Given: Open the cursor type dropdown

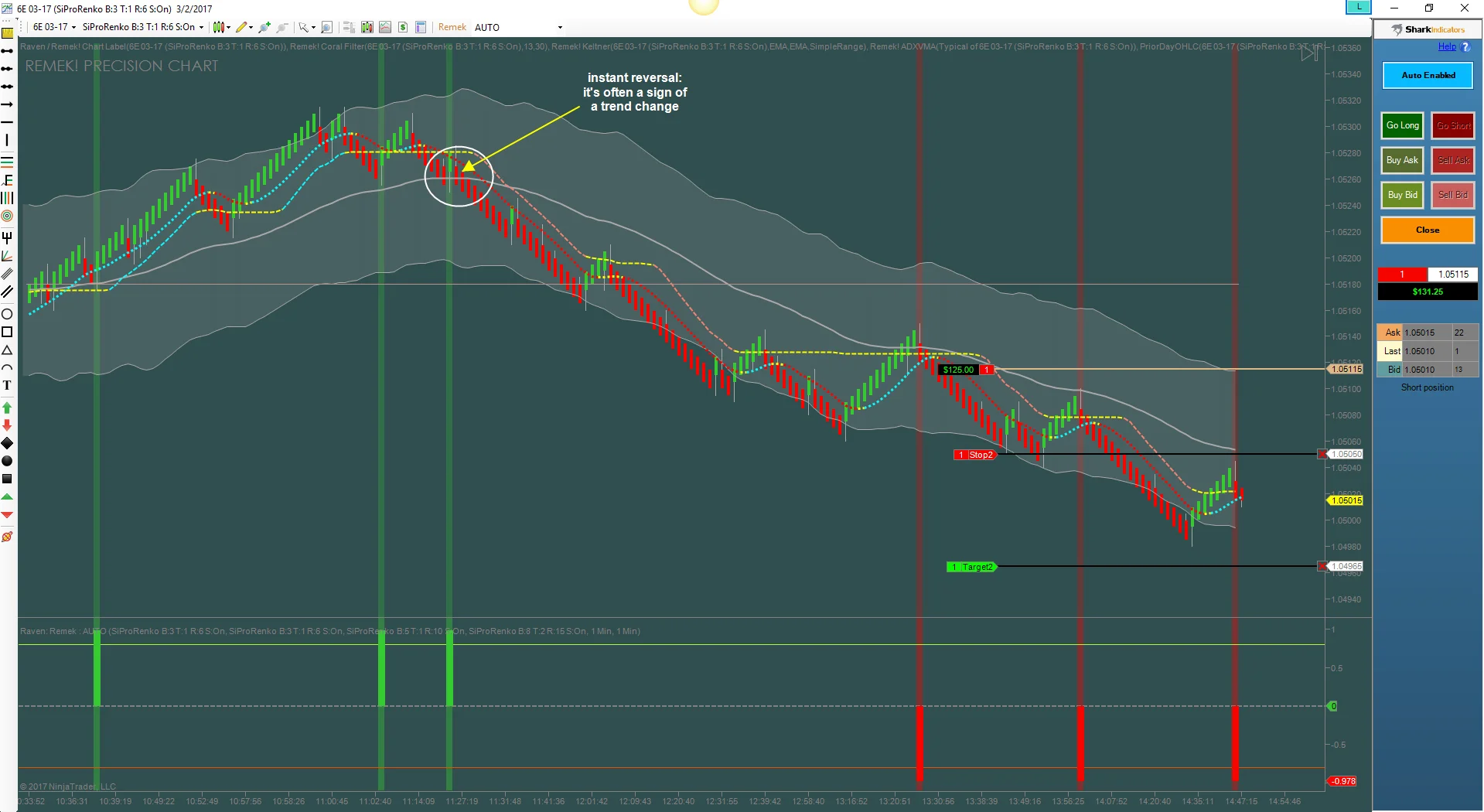Looking at the screenshot, I should point(307,27).
